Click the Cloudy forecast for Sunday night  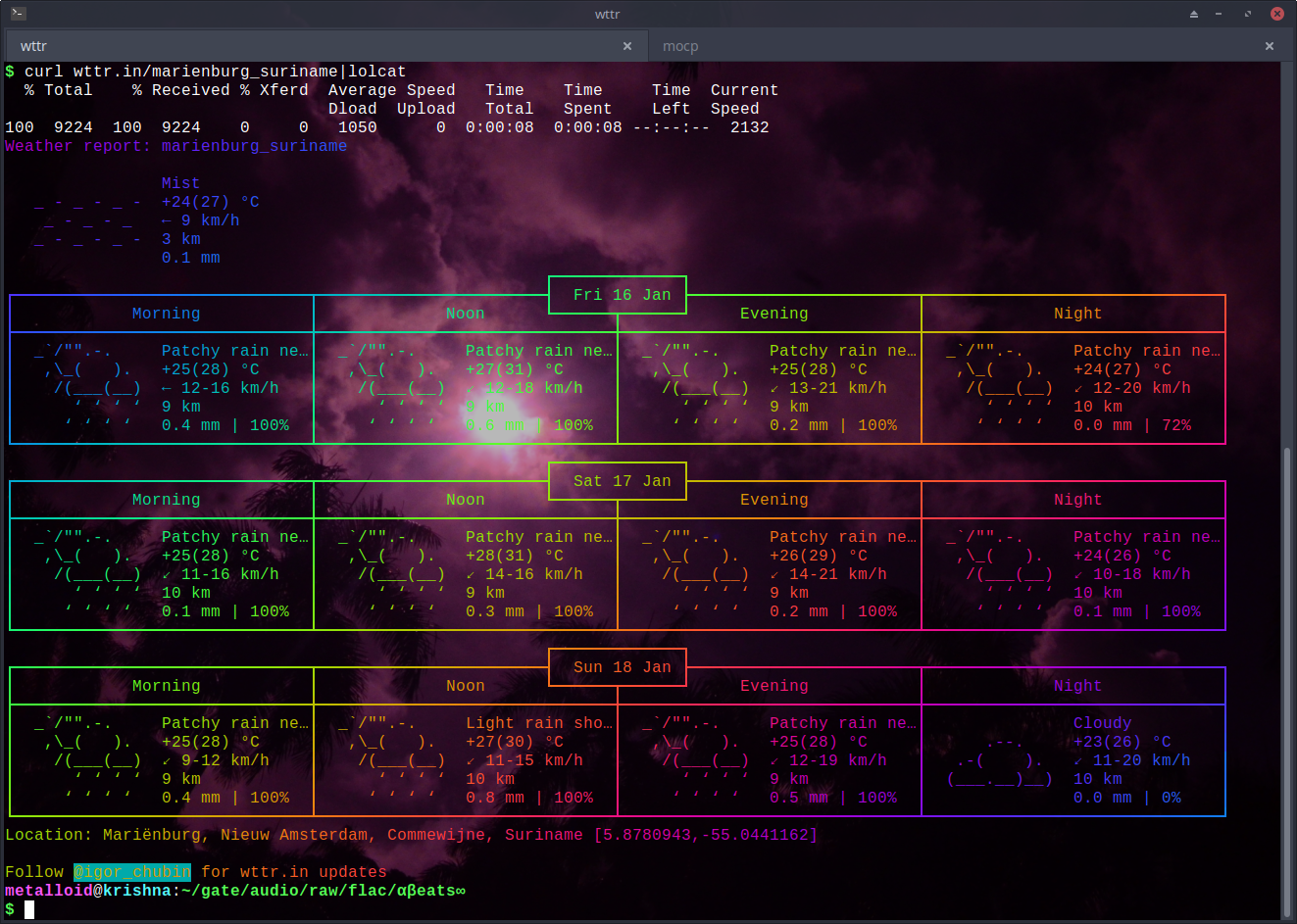pyautogui.click(x=1102, y=723)
